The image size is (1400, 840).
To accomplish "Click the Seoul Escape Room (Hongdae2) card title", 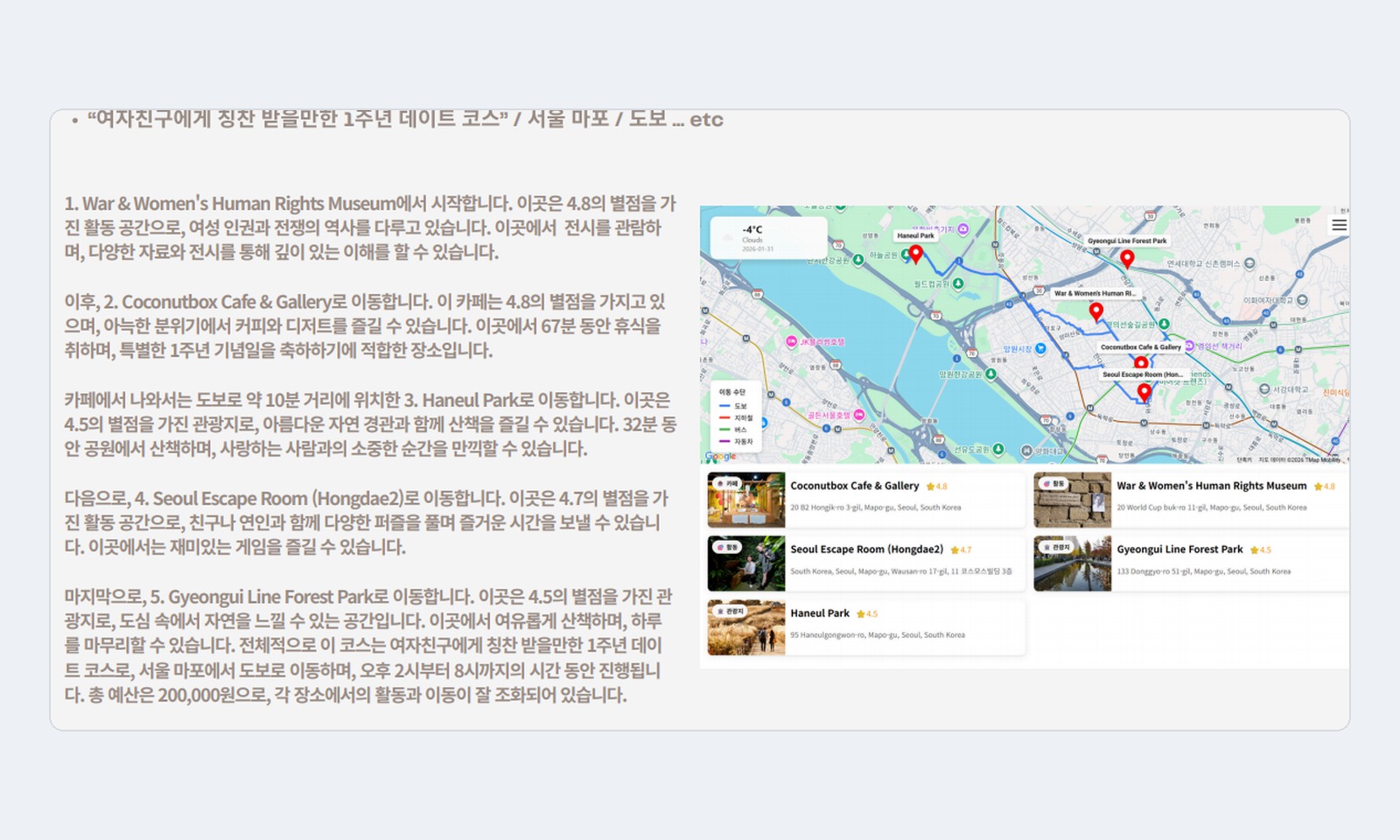I will [x=867, y=549].
